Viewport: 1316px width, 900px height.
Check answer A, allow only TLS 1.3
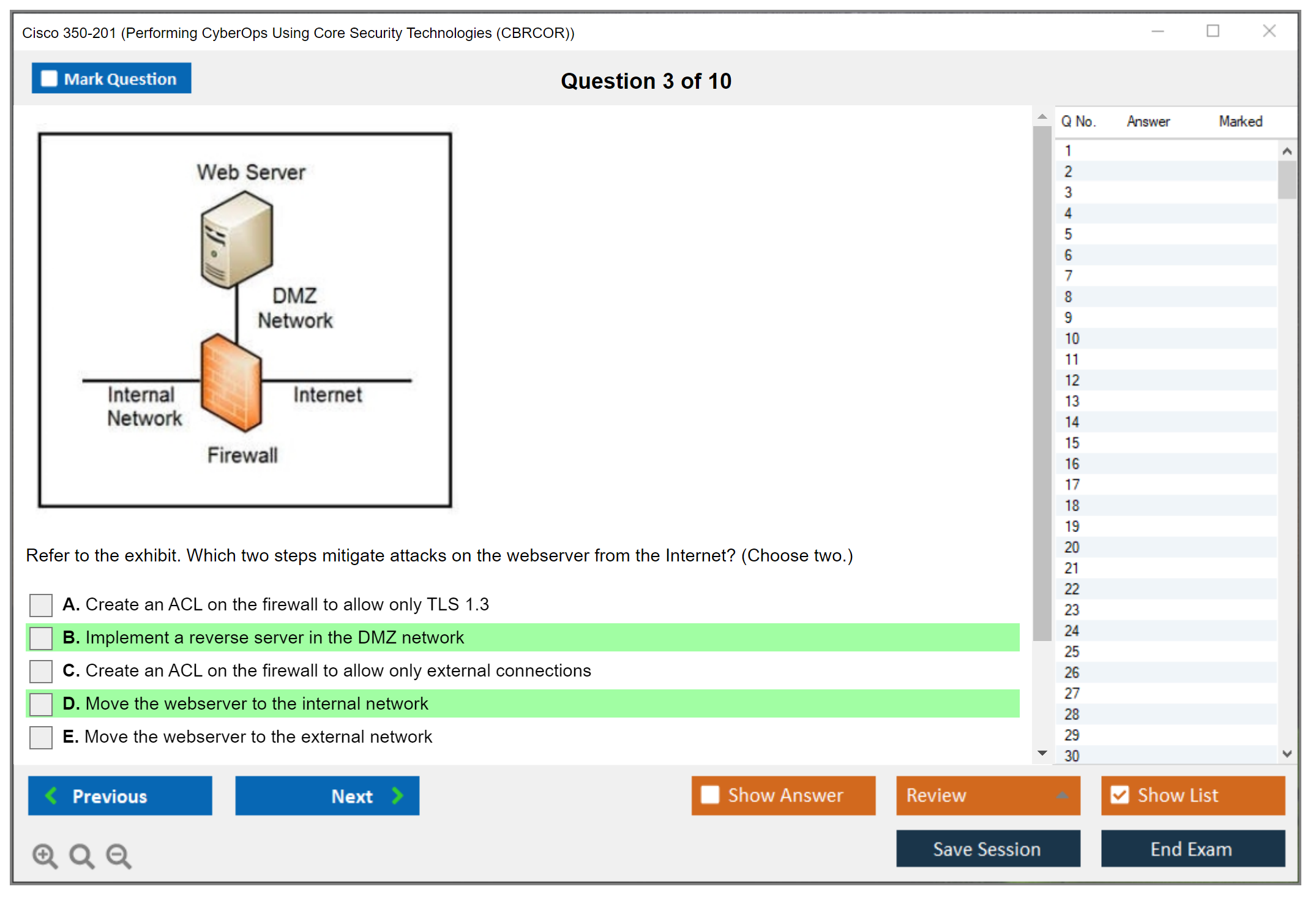(x=41, y=605)
